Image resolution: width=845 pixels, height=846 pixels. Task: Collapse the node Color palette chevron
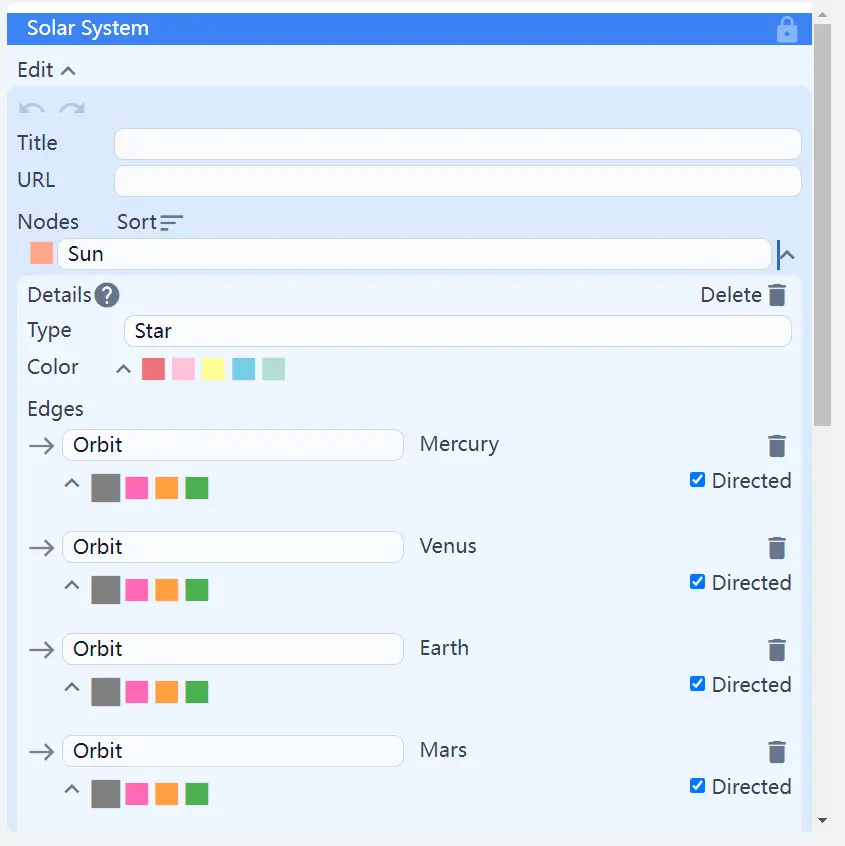click(123, 369)
